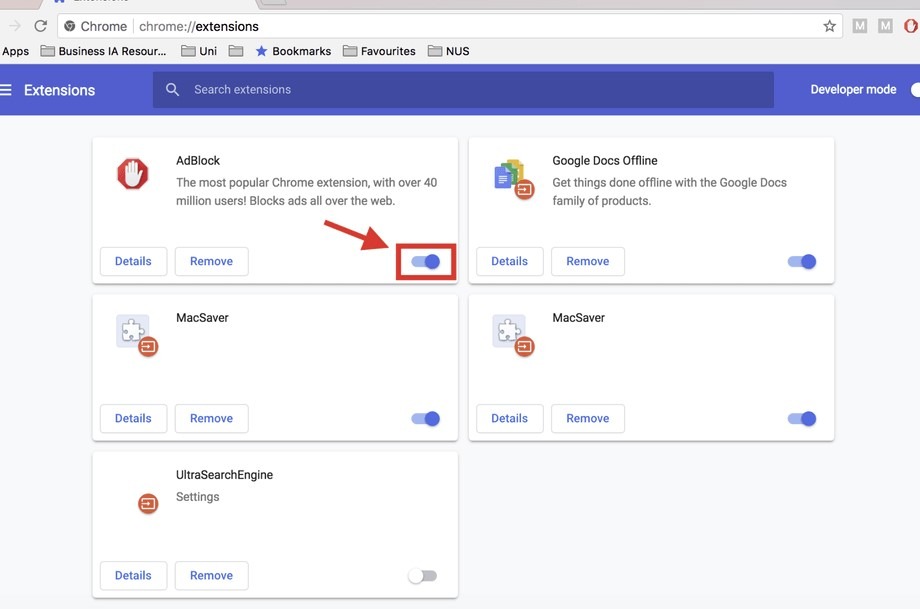Click the Developer mode label
The height and width of the screenshot is (609, 920).
coord(853,90)
